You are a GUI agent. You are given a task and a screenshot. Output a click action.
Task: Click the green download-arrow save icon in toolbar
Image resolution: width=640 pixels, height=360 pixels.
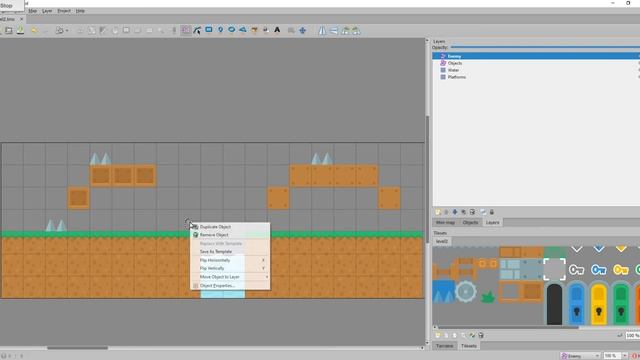click(20, 30)
